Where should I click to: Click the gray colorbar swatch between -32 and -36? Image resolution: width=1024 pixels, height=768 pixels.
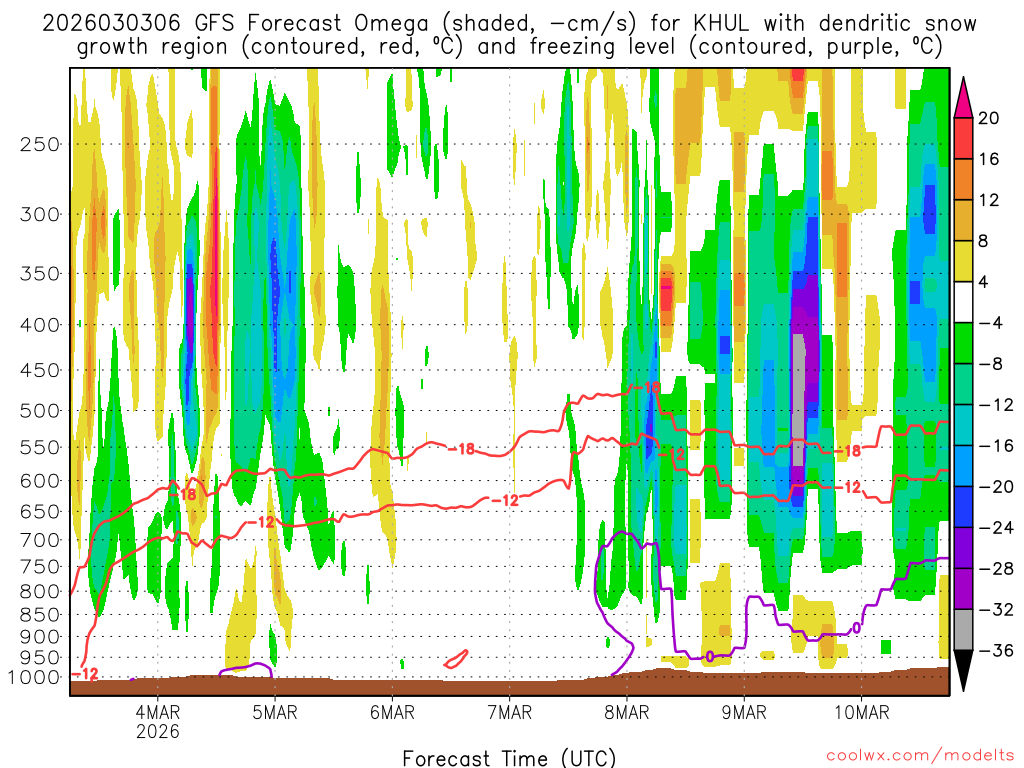point(963,630)
